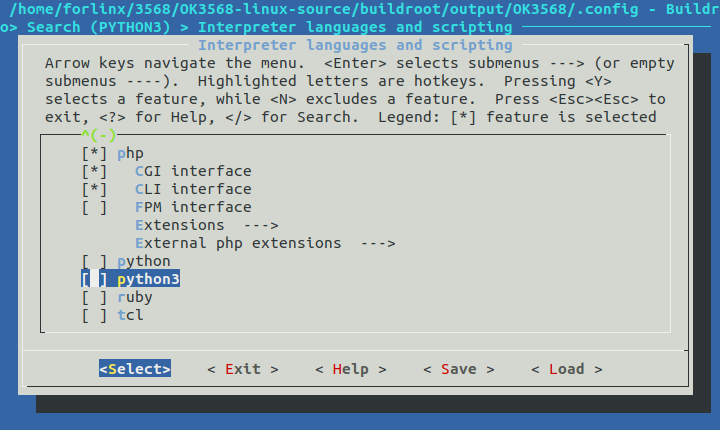
Task: Open Help from the bottom bar
Action: pos(350,369)
